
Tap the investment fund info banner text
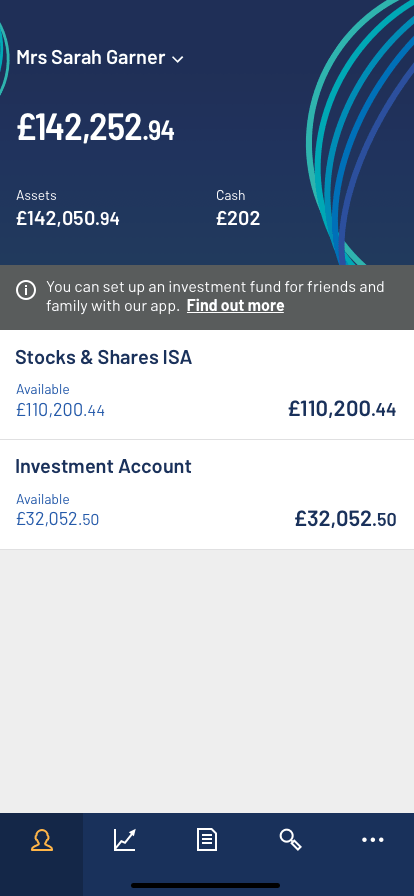click(x=215, y=297)
